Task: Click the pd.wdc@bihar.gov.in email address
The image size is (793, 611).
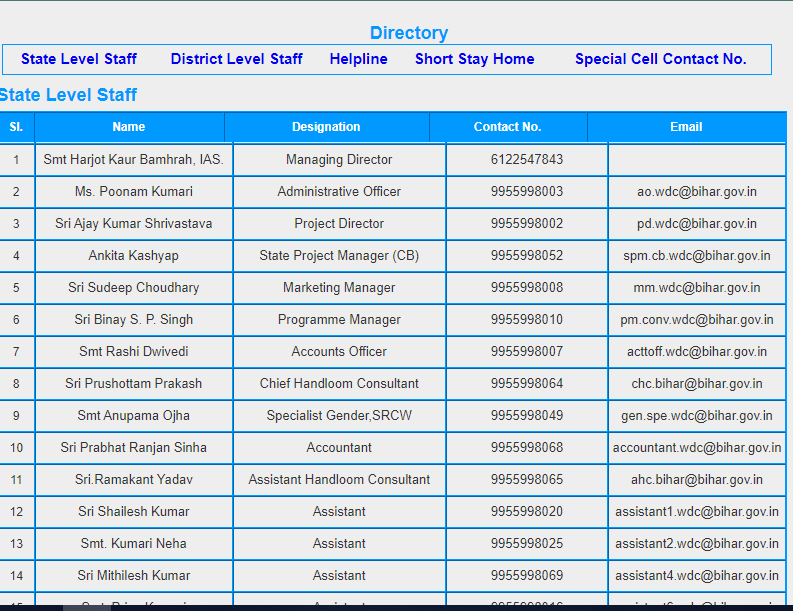Action: (x=697, y=224)
